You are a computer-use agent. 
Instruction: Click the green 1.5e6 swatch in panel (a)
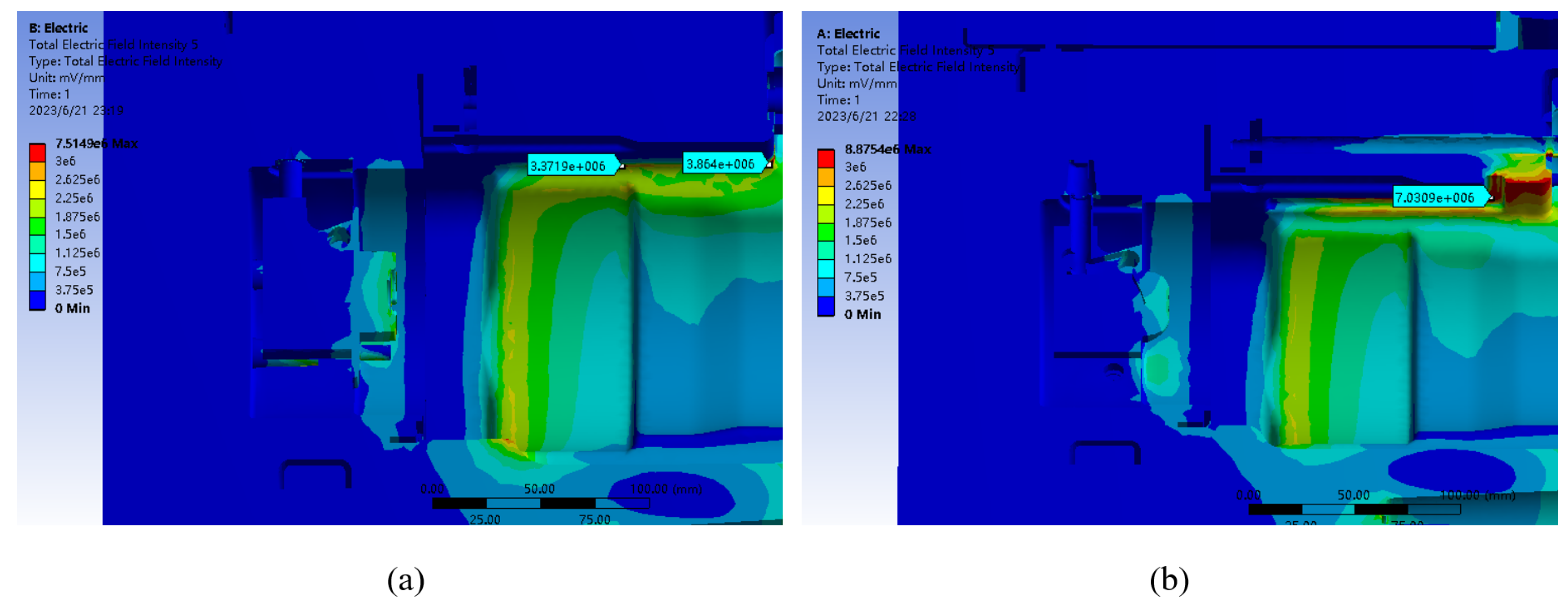[37, 227]
